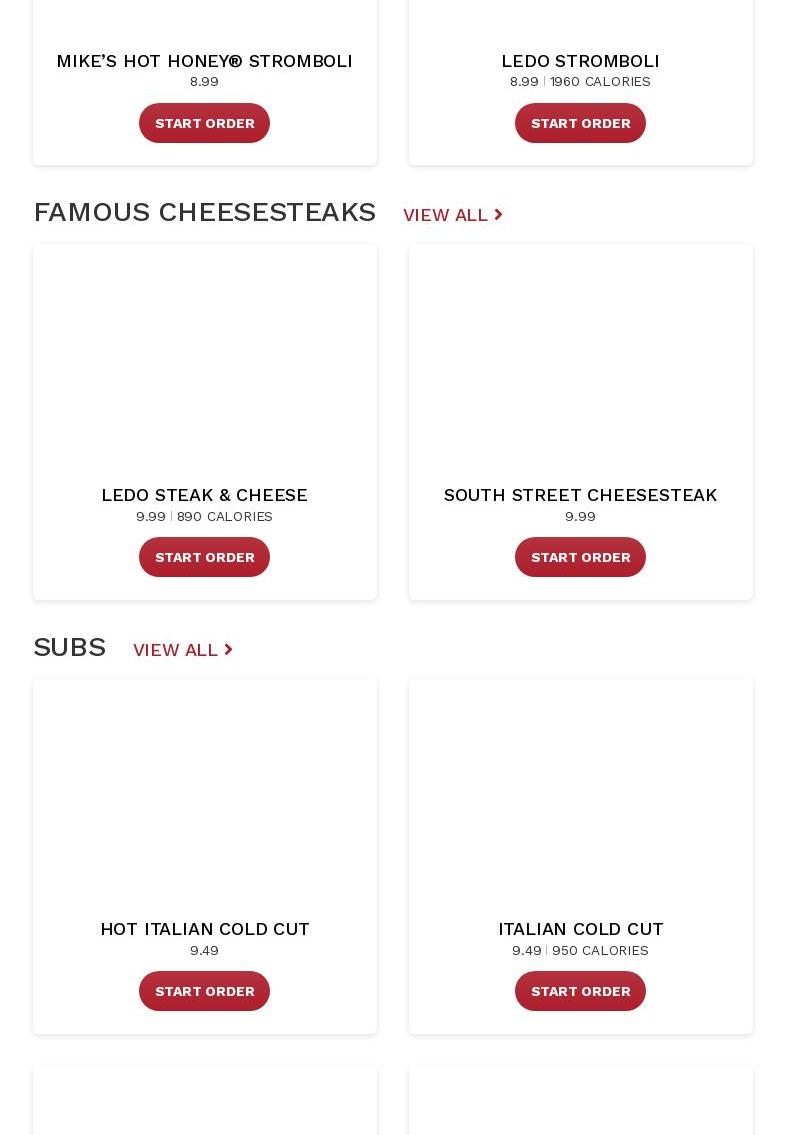
Task: Start order for the 950-calorie Italian Cold Cut
Action: pyautogui.click(x=580, y=991)
